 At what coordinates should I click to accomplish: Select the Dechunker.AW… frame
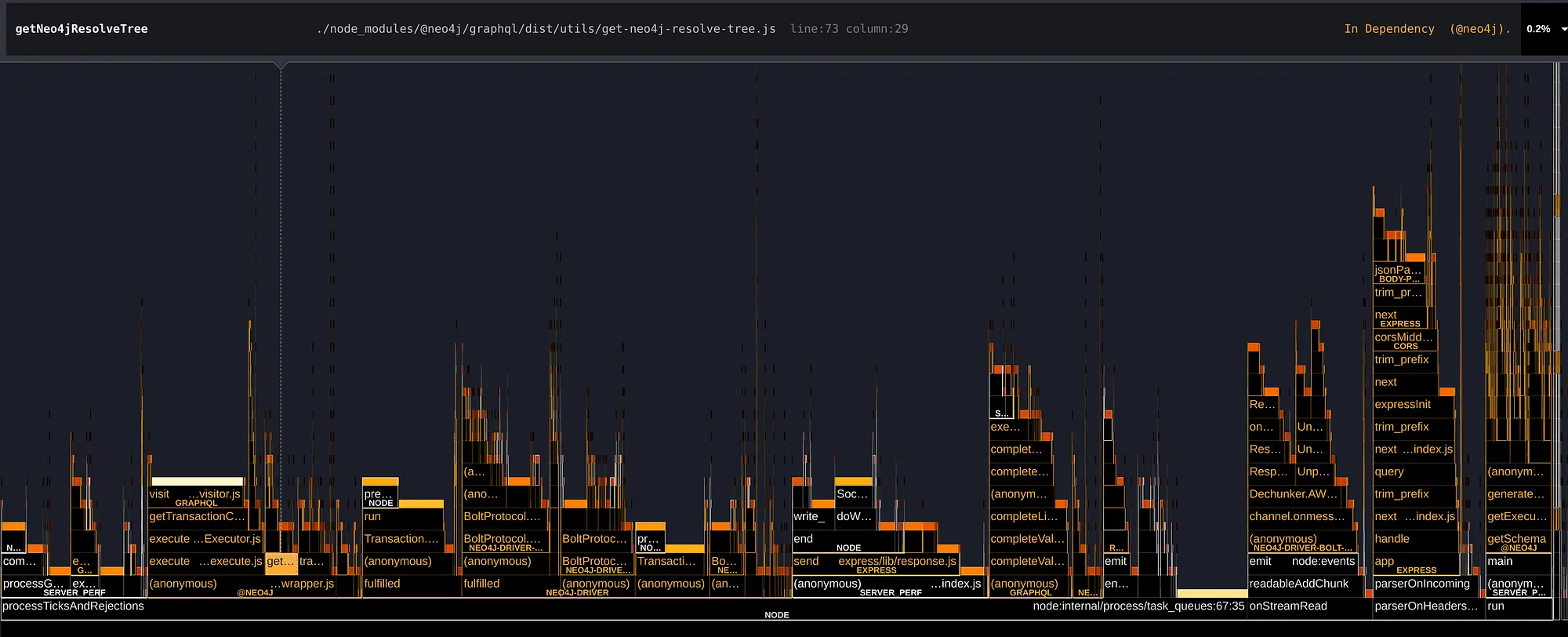pyautogui.click(x=1296, y=497)
